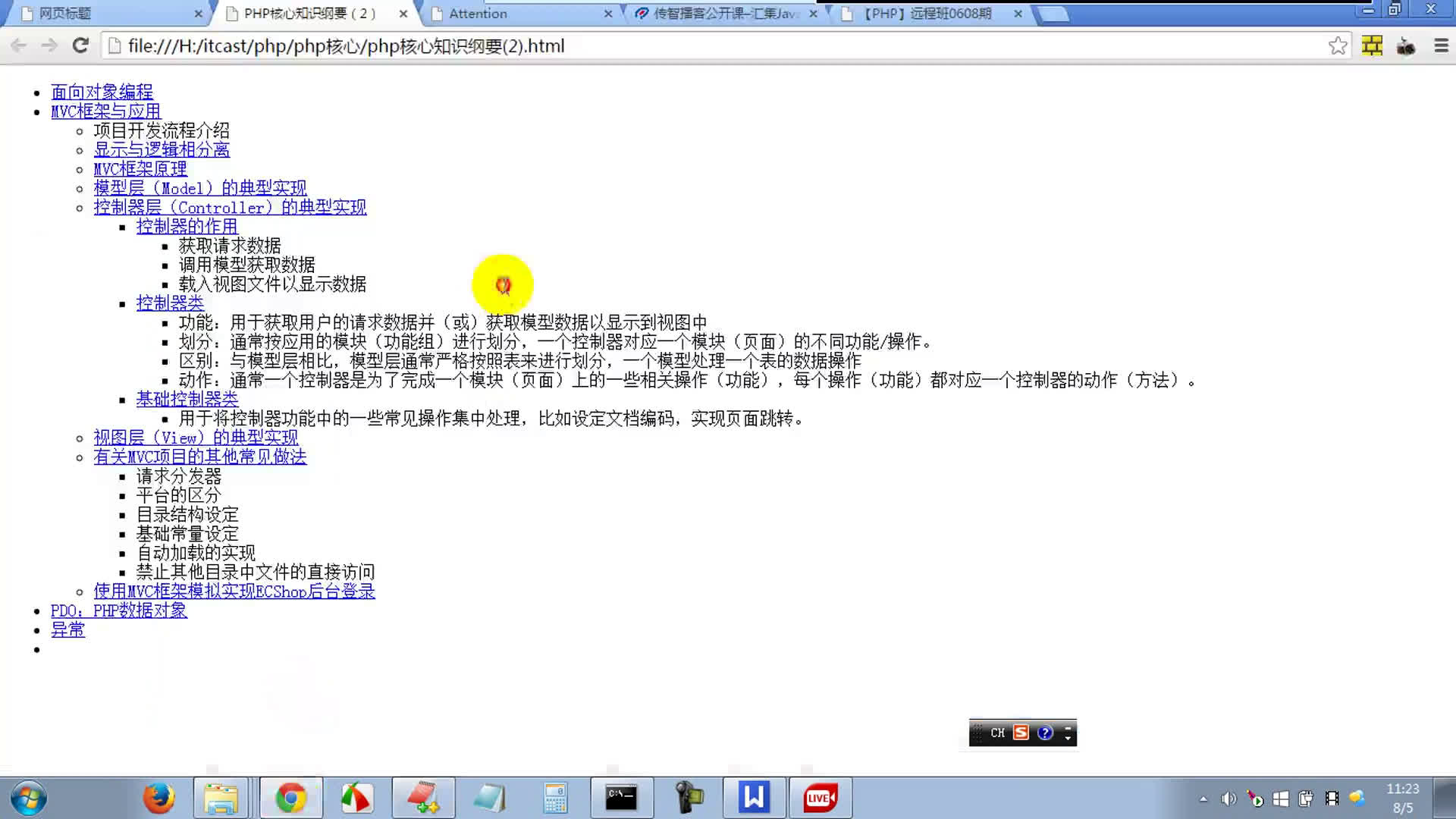Click the red LIVE taskbar icon
The image size is (1456, 819).
point(820,798)
